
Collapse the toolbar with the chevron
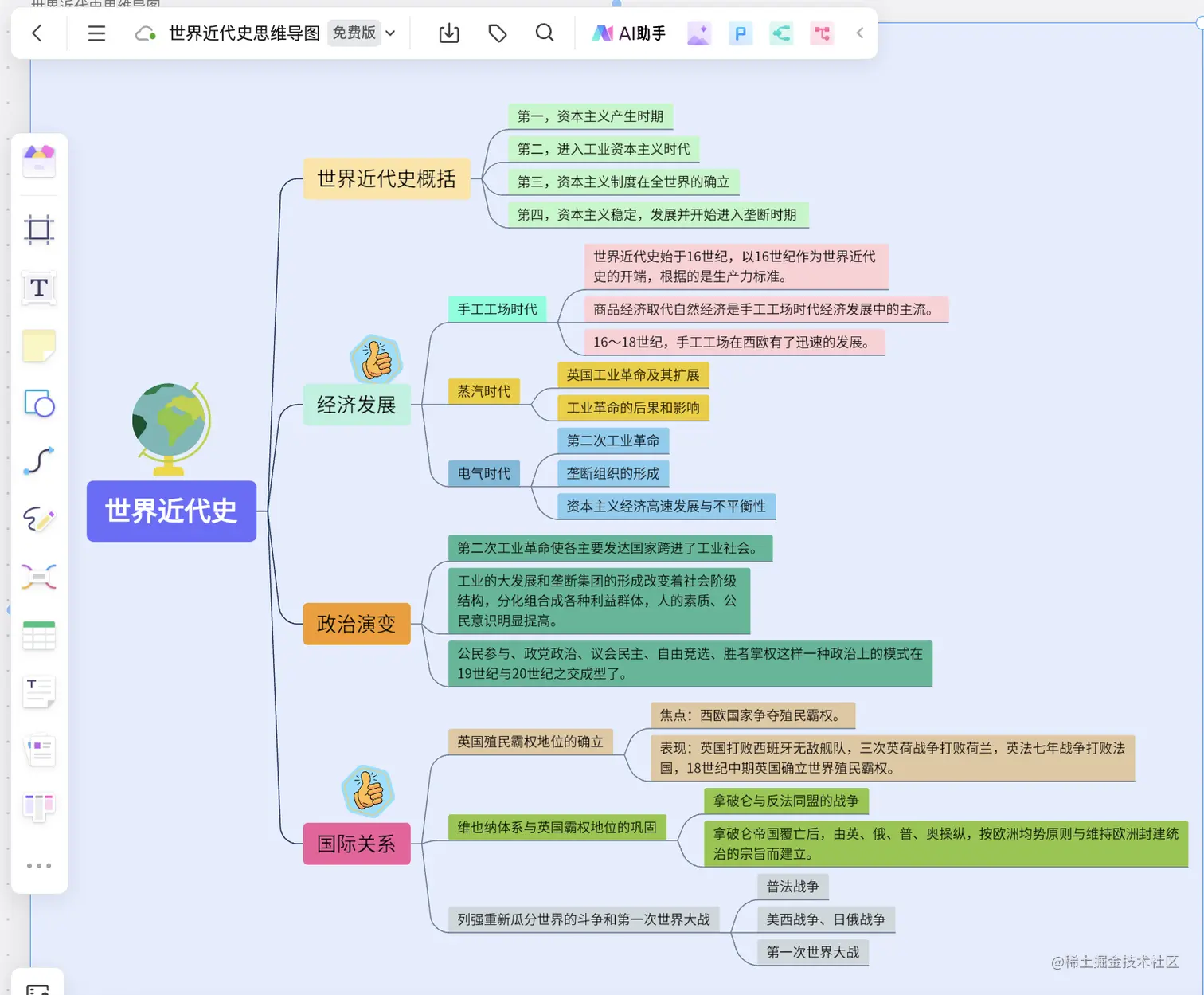[x=860, y=33]
